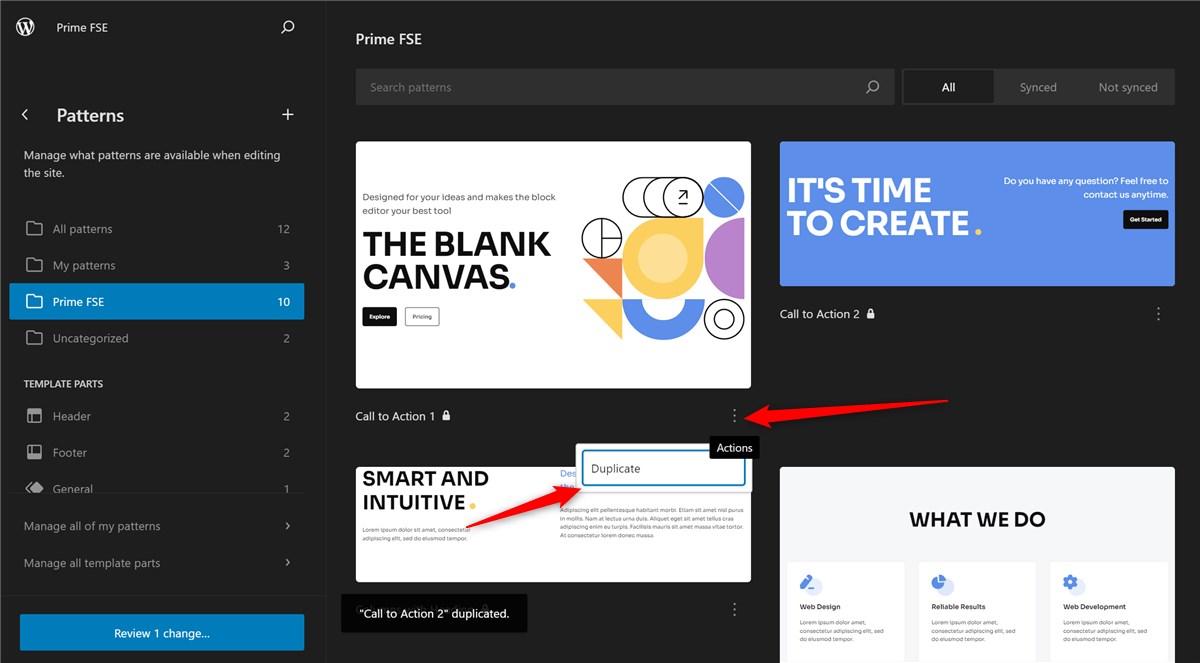Switch filter to Synced patterns
This screenshot has height=663, width=1200.
[1038, 87]
